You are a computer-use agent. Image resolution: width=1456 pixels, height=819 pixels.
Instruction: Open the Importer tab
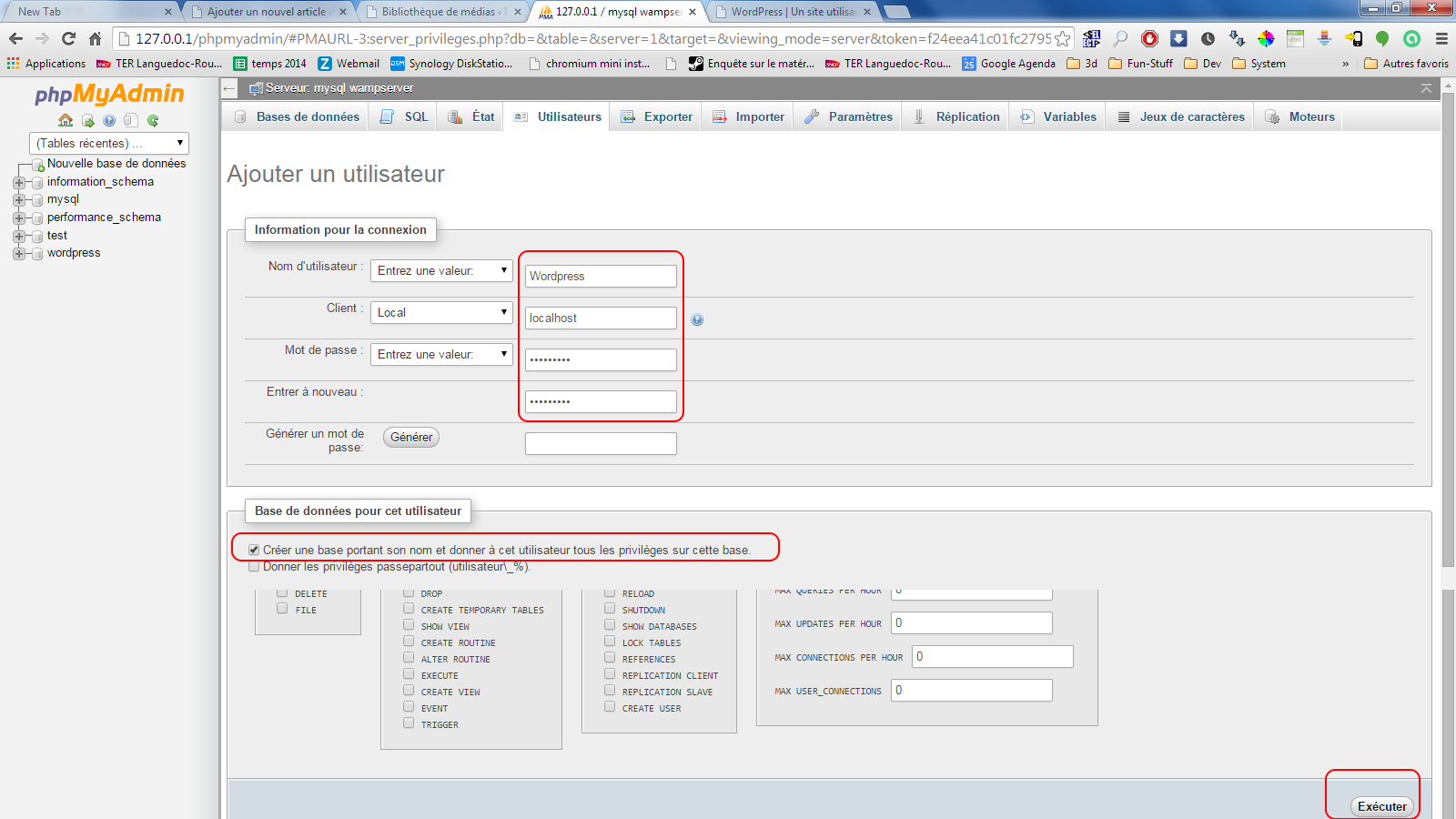tap(748, 116)
